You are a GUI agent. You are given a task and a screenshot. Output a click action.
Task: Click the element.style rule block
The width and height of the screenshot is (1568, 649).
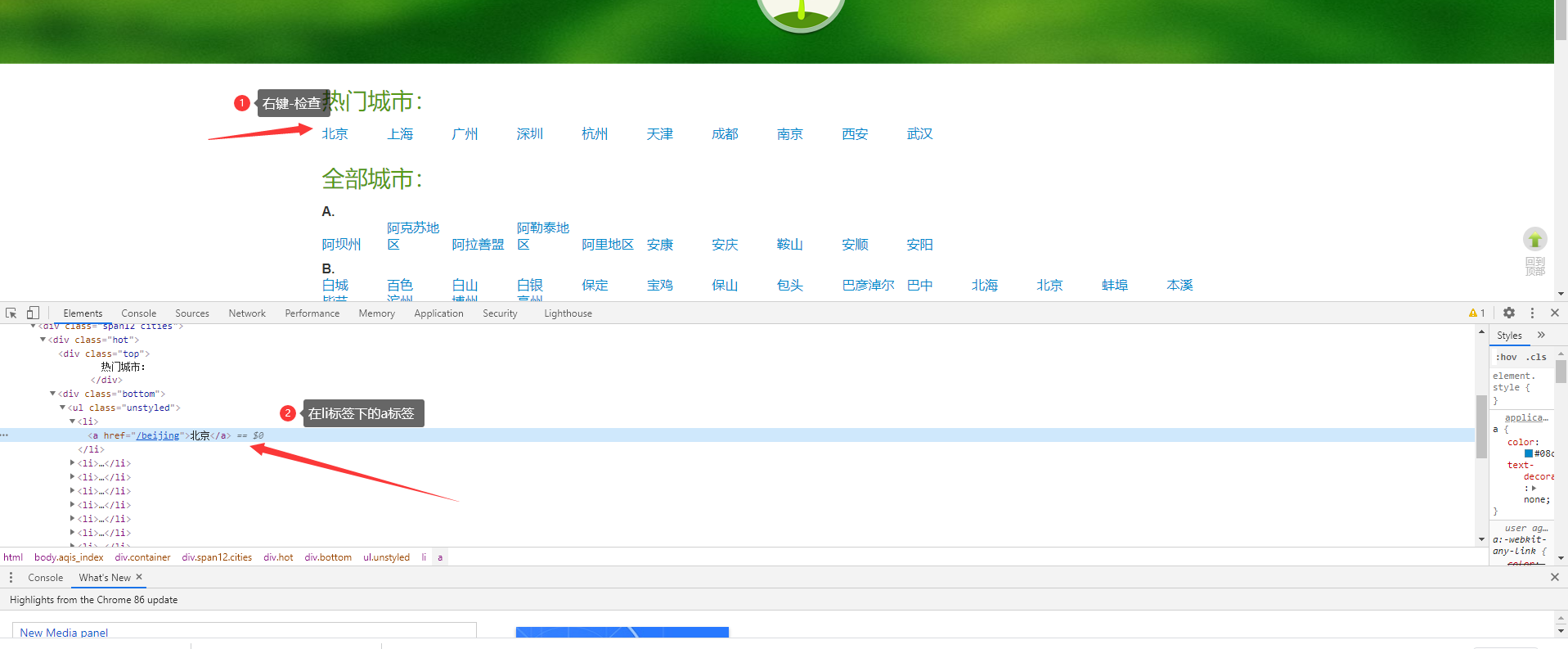(x=1521, y=388)
